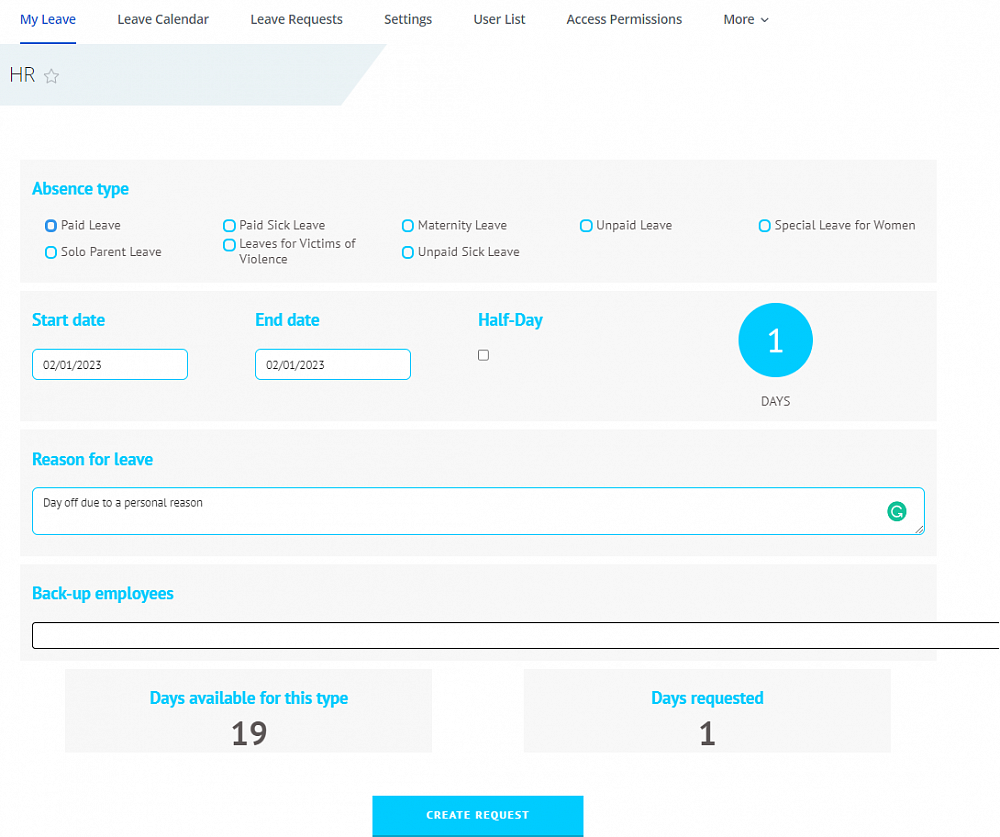Open the Settings tab
The image size is (1000, 837).
[x=407, y=19]
